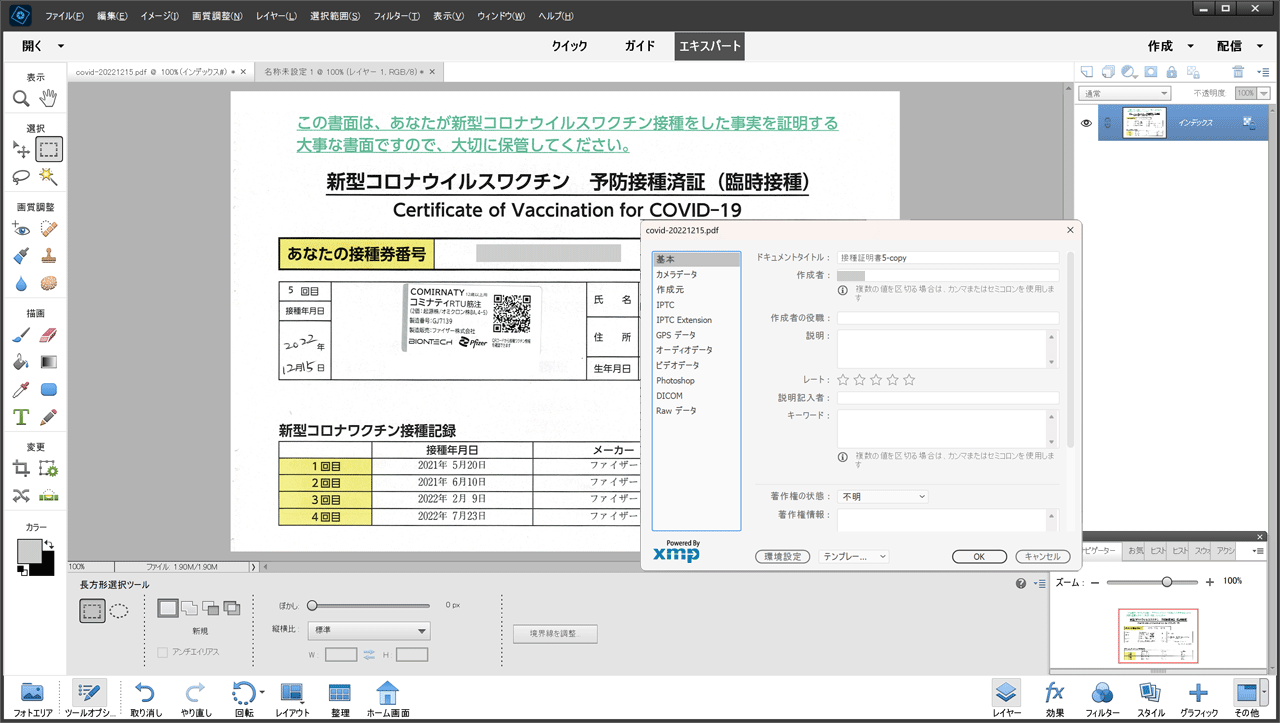This screenshot has width=1280, height=723.
Task: Open the Layers panel options menu
Action: pos(1262,72)
